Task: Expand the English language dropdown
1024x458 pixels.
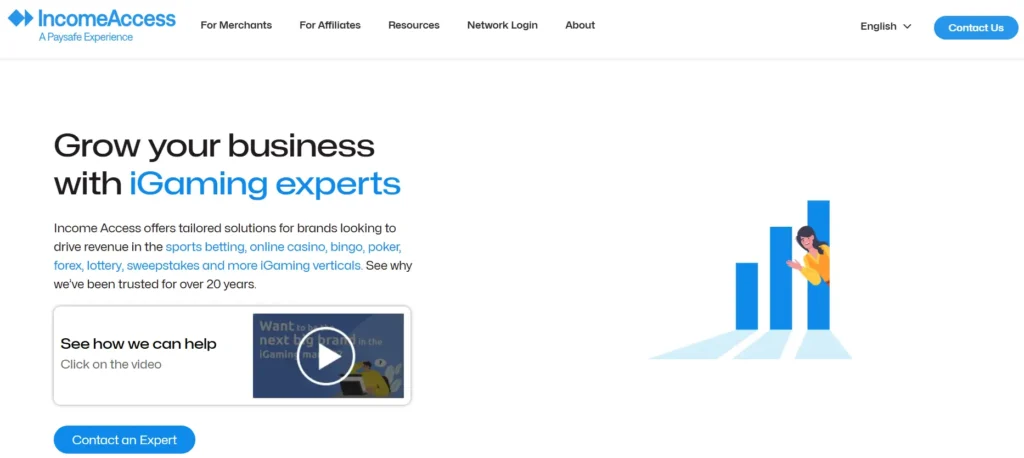Action: click(886, 27)
